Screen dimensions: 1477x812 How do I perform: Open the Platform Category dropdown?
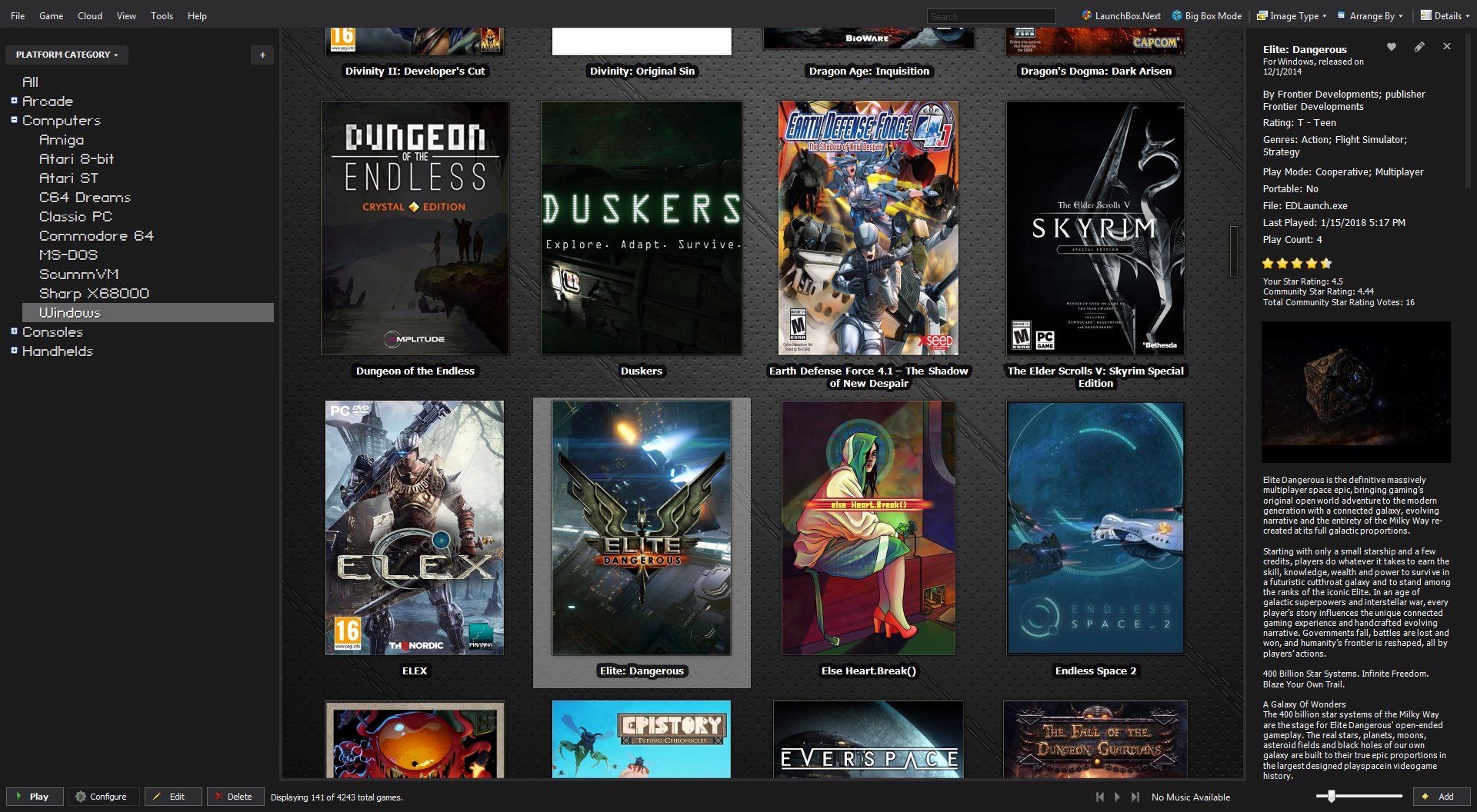[67, 55]
